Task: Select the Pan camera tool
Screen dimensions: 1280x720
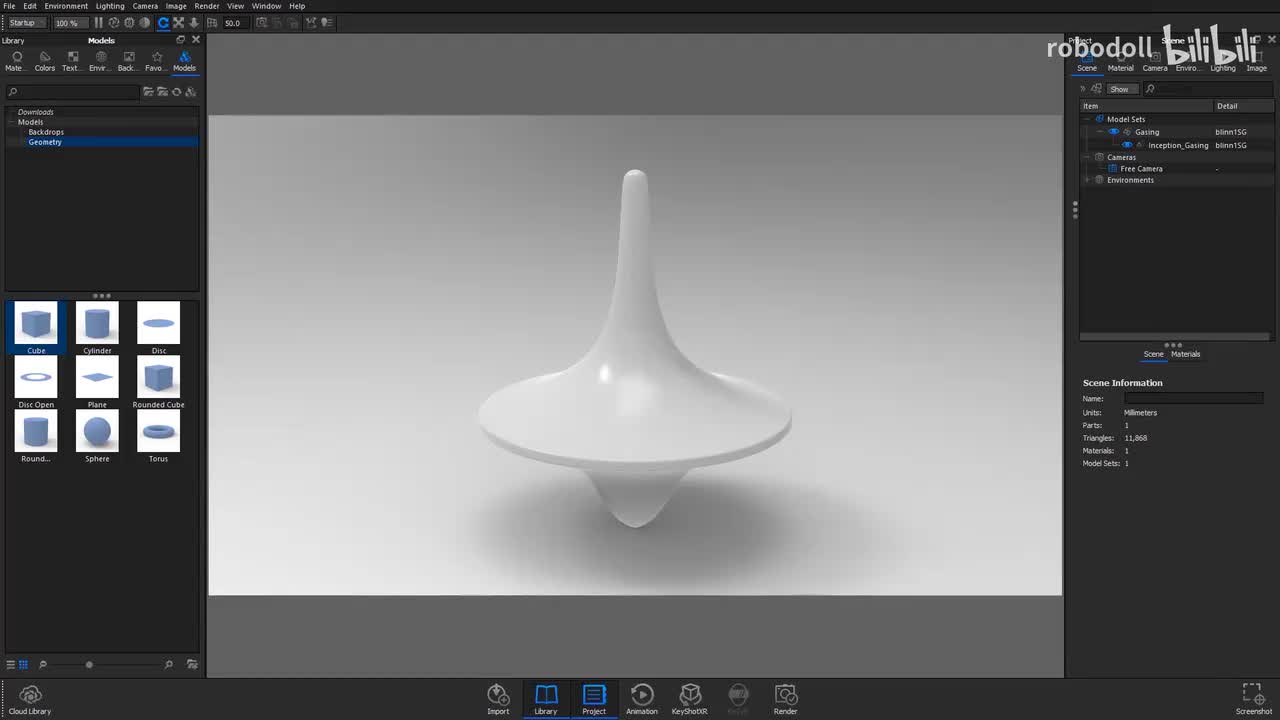Action: pos(178,22)
